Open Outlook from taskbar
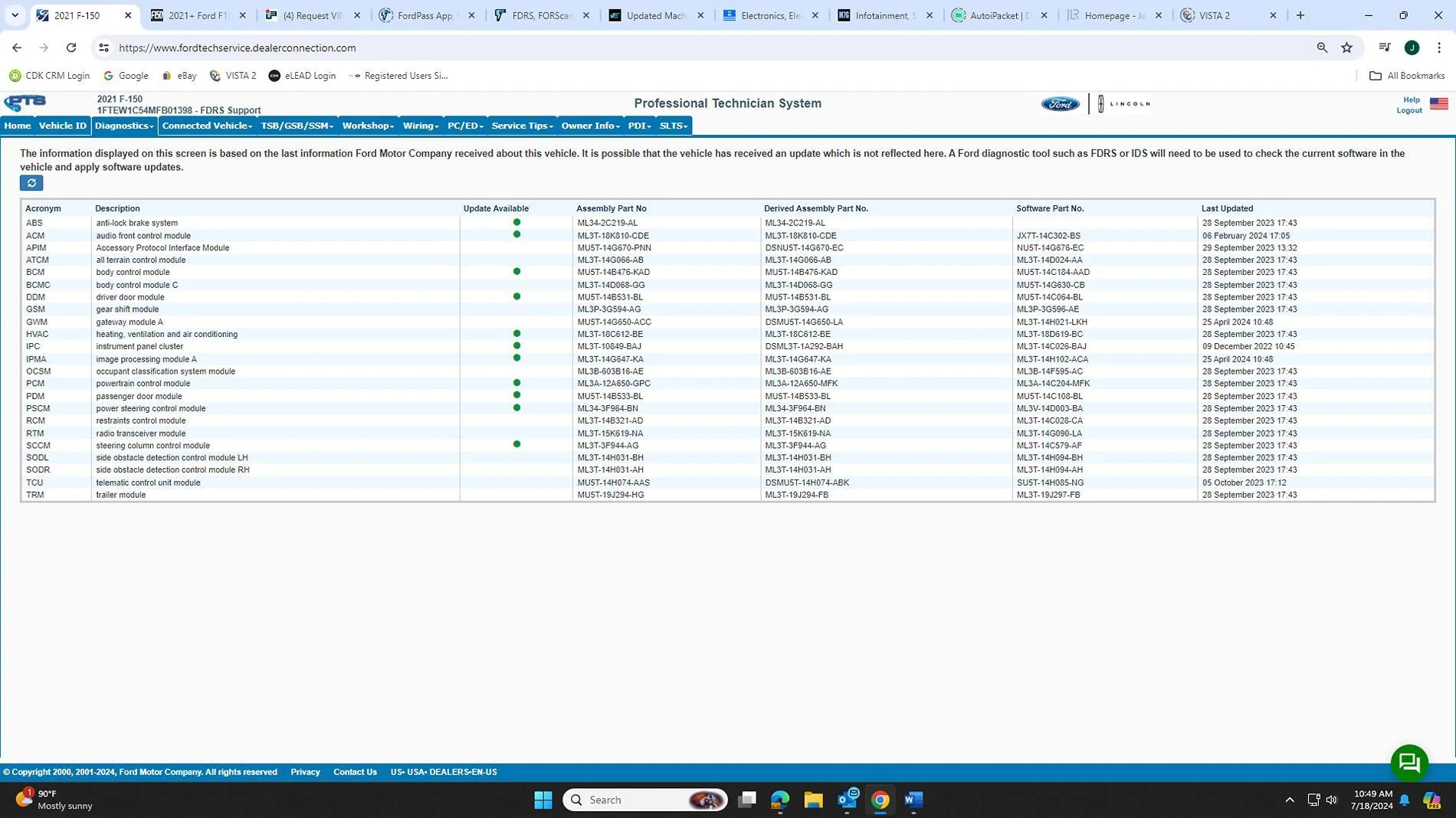The image size is (1456, 818). [x=848, y=800]
